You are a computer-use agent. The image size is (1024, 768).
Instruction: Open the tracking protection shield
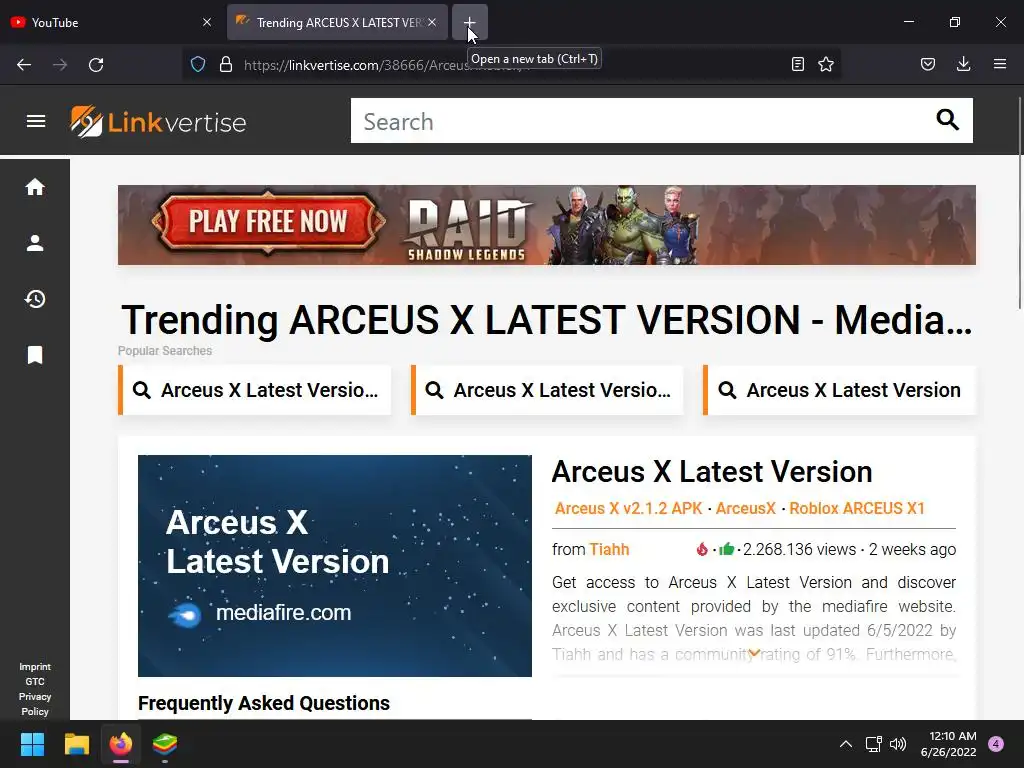[198, 64]
